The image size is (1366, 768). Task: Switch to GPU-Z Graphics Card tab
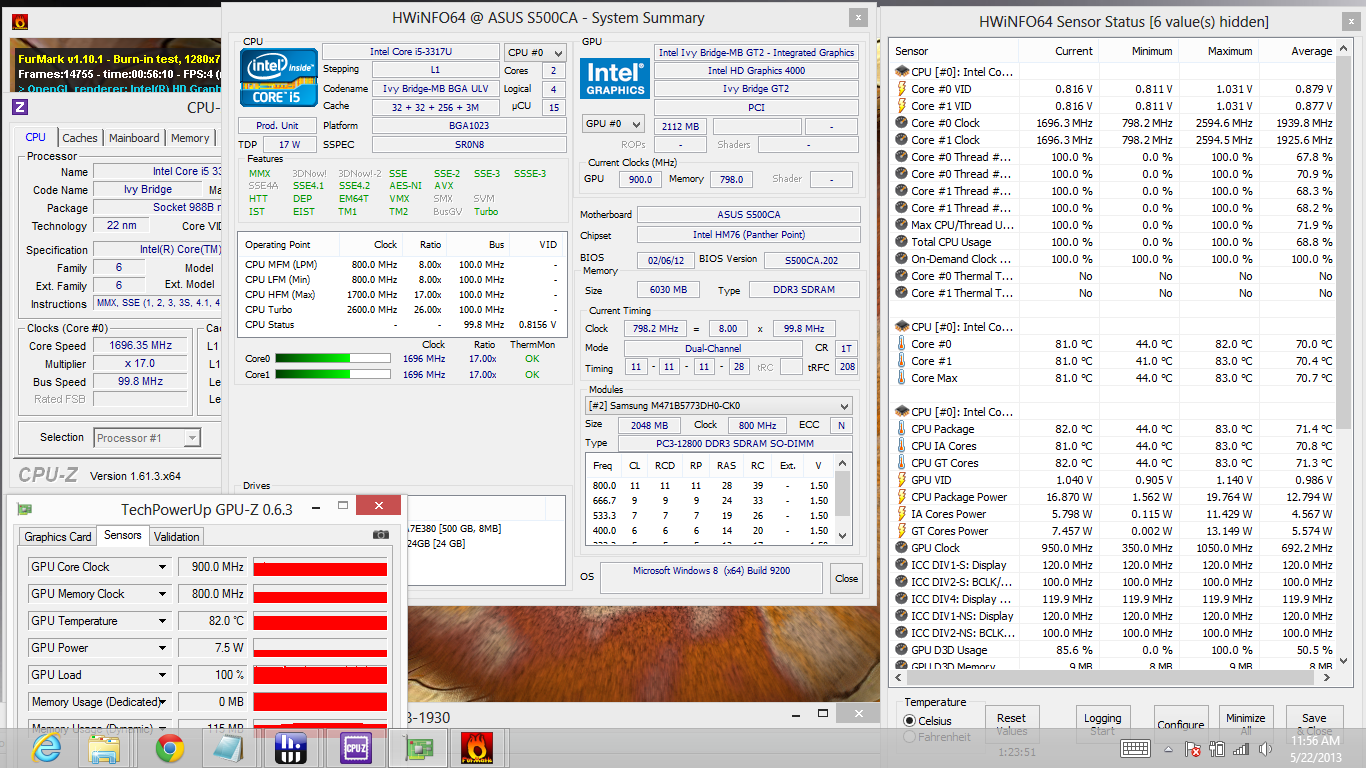58,537
